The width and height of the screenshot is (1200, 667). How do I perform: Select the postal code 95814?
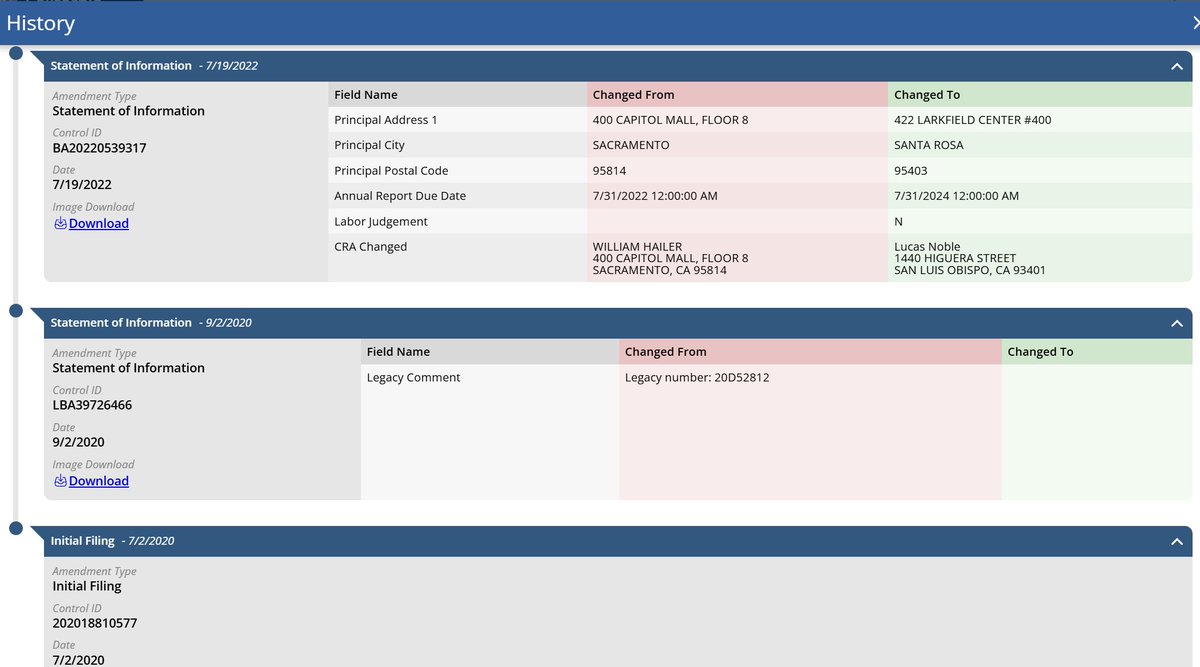pyautogui.click(x=610, y=171)
